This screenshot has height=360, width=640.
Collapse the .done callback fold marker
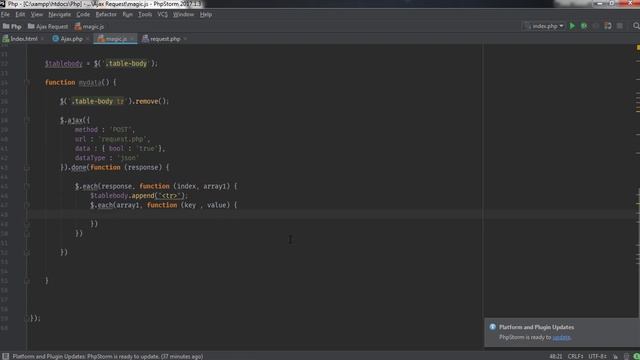[x=27, y=167]
